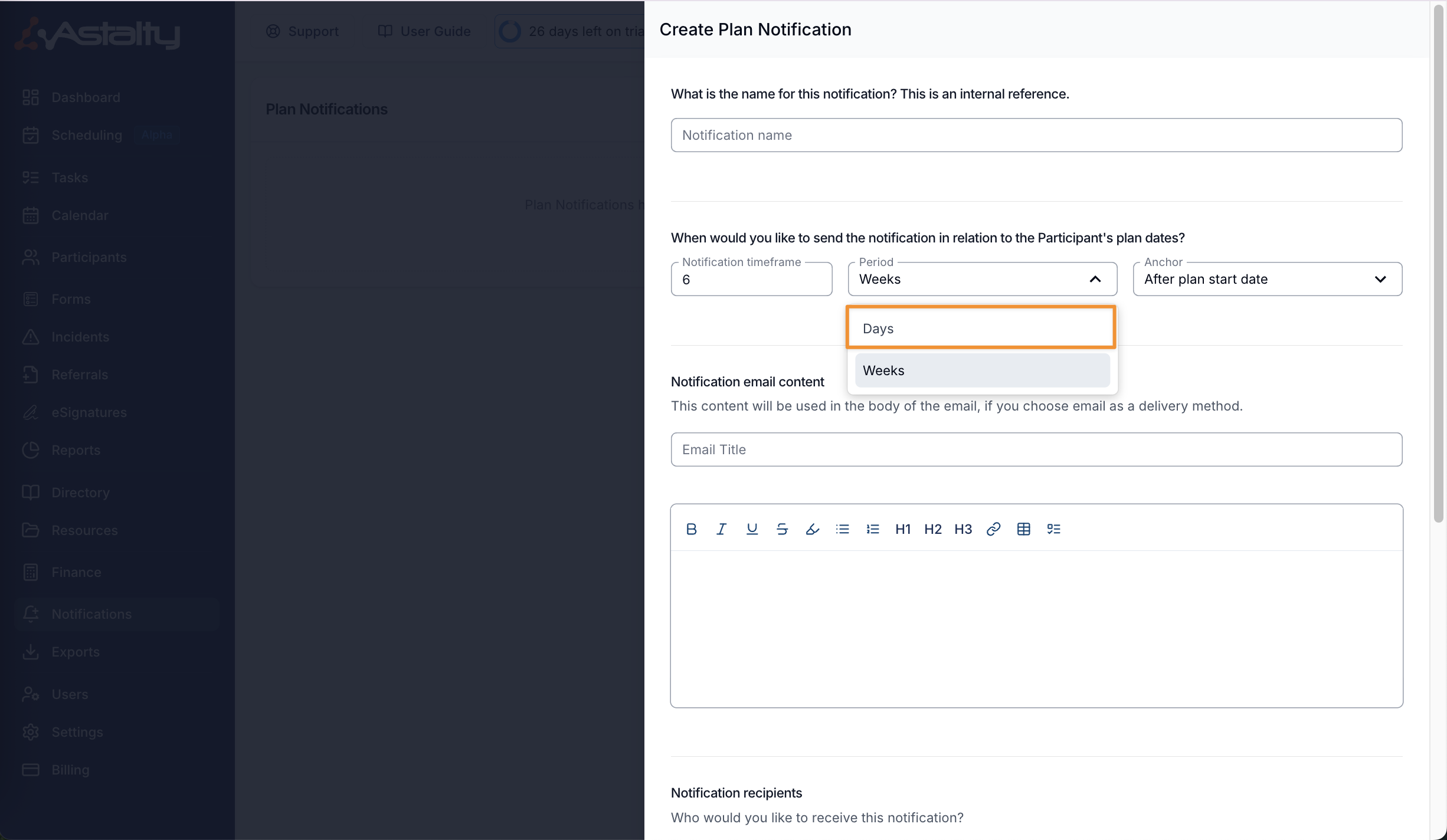This screenshot has width=1447, height=840.
Task: Choose Days from Period dropdown list
Action: point(980,328)
